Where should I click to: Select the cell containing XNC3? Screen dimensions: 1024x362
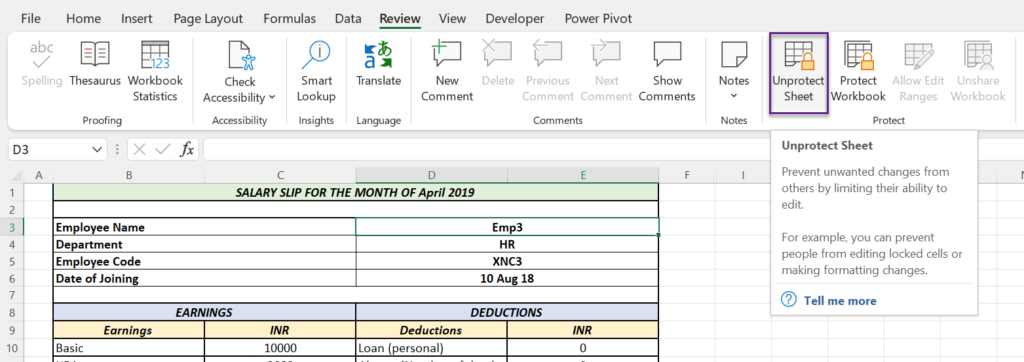click(507, 261)
